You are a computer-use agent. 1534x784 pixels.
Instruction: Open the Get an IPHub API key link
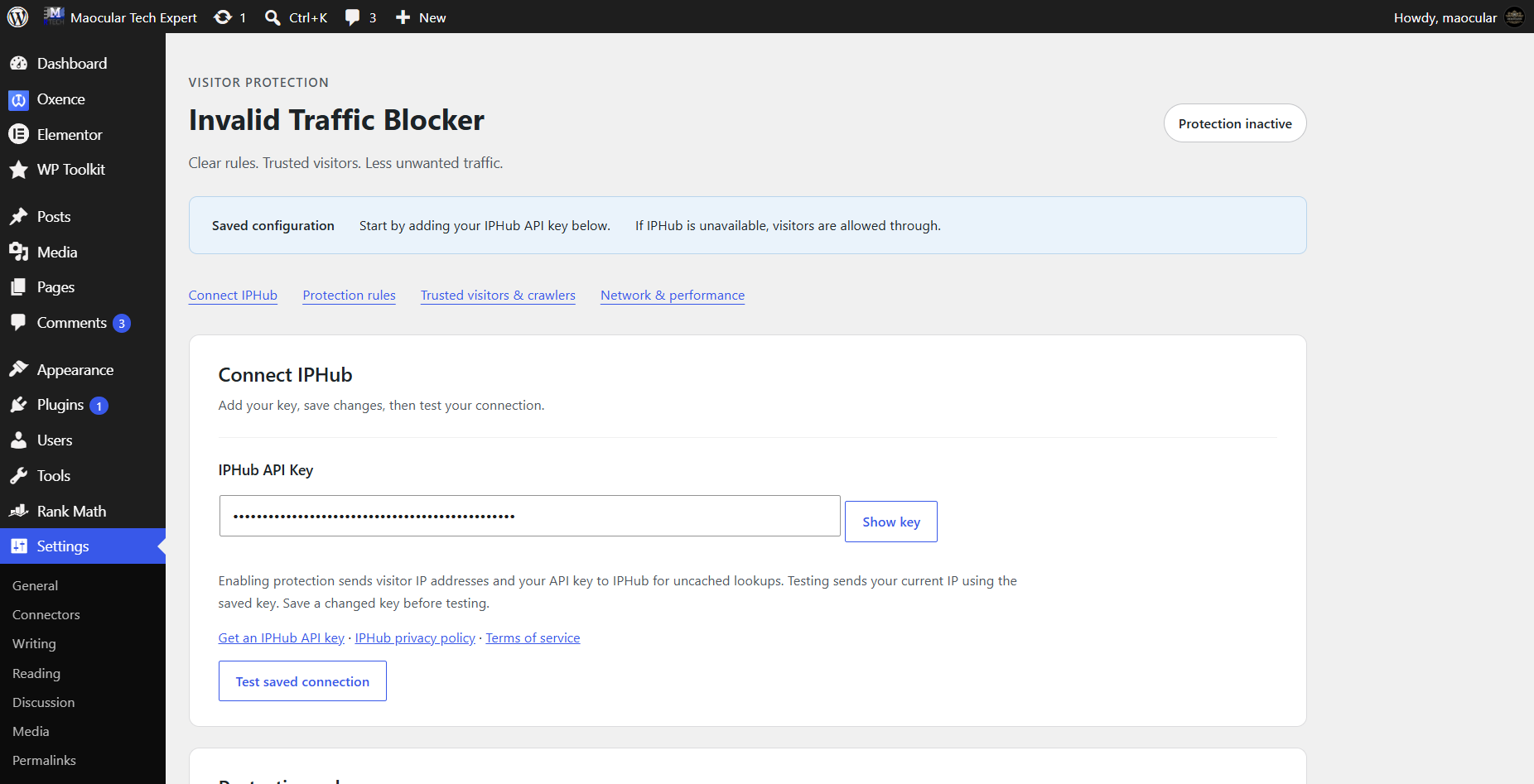point(282,638)
